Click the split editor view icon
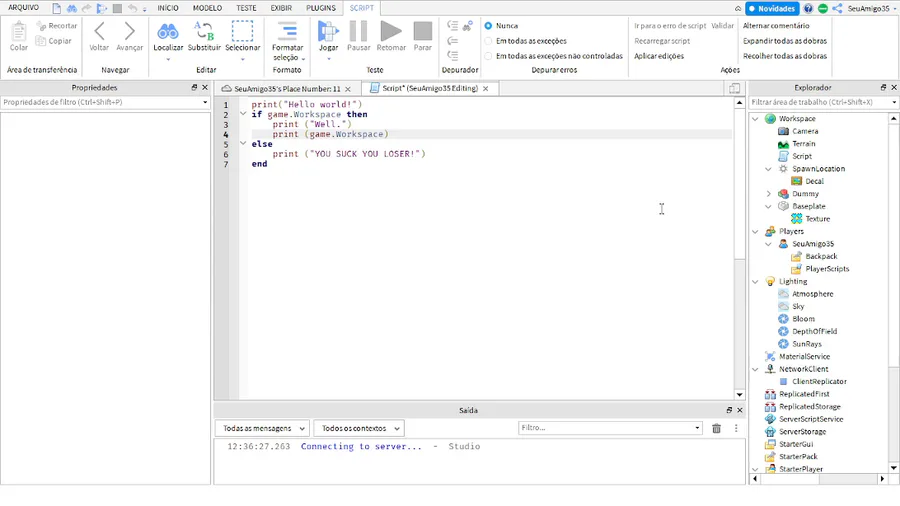The image size is (900, 506). click(734, 88)
